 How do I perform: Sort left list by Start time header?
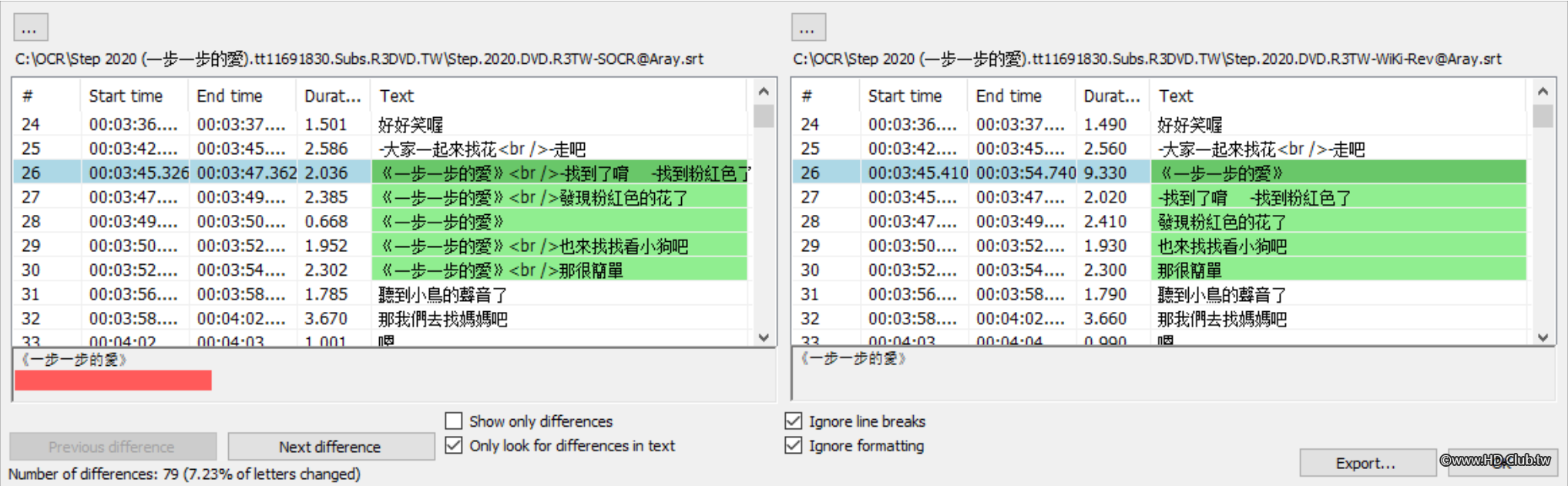coord(126,96)
